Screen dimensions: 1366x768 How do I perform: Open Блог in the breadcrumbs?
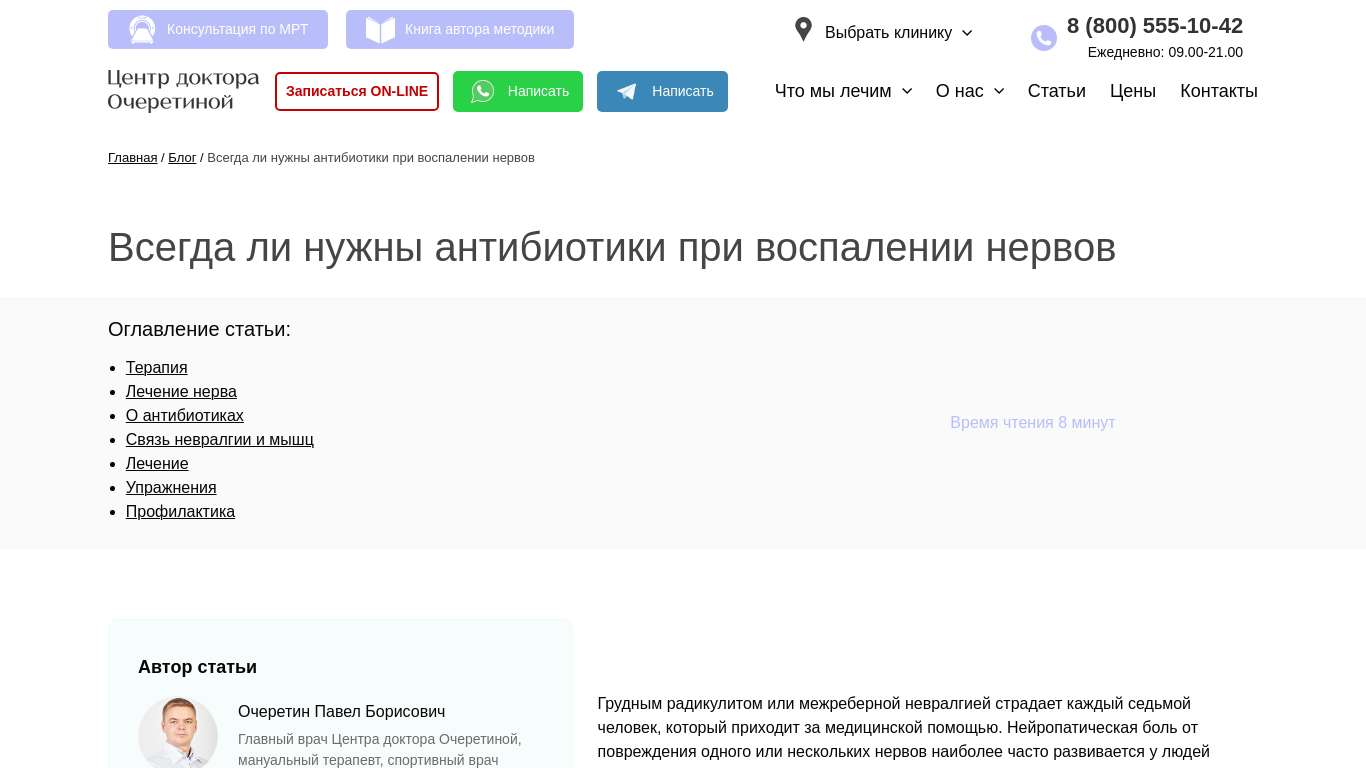coord(182,158)
